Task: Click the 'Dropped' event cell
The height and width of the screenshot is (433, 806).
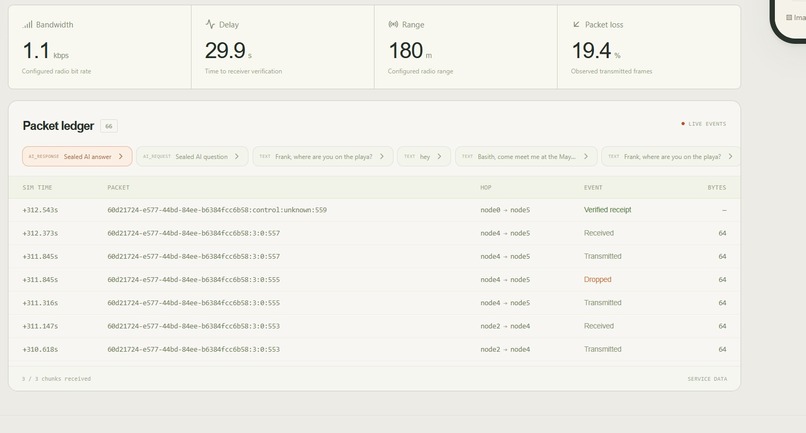Action: pos(597,279)
